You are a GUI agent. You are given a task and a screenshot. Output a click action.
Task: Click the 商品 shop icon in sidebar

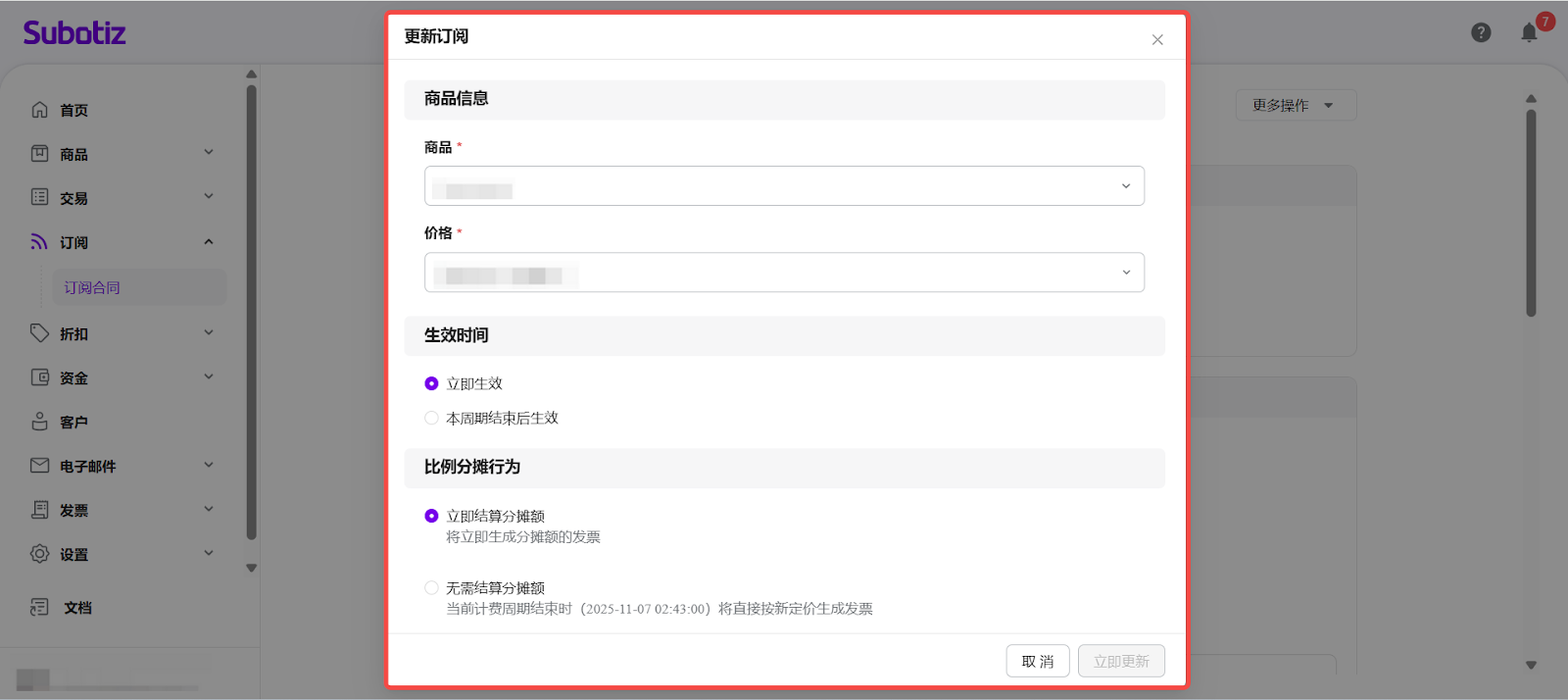pos(39,154)
